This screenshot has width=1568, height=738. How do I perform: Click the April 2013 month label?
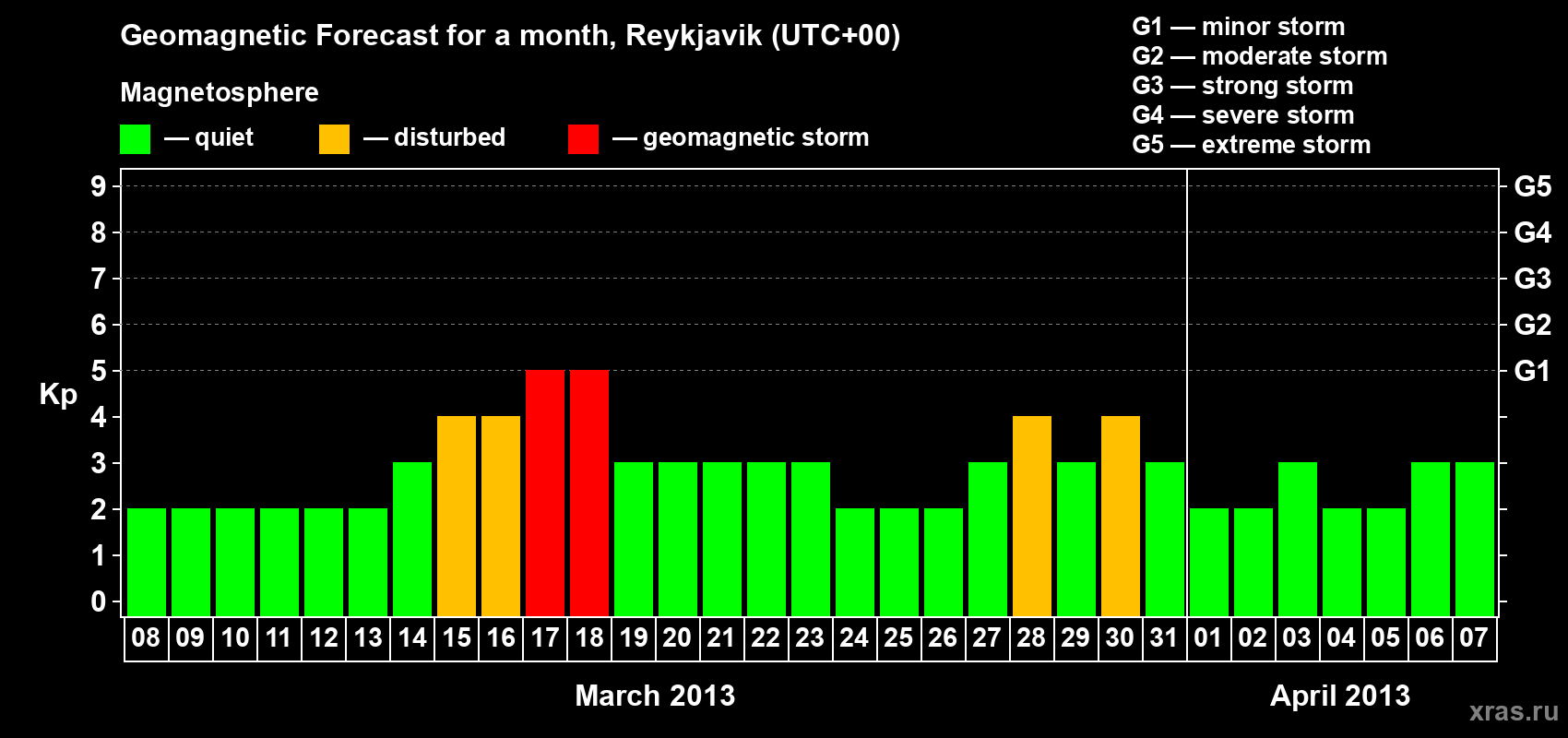tap(1340, 695)
